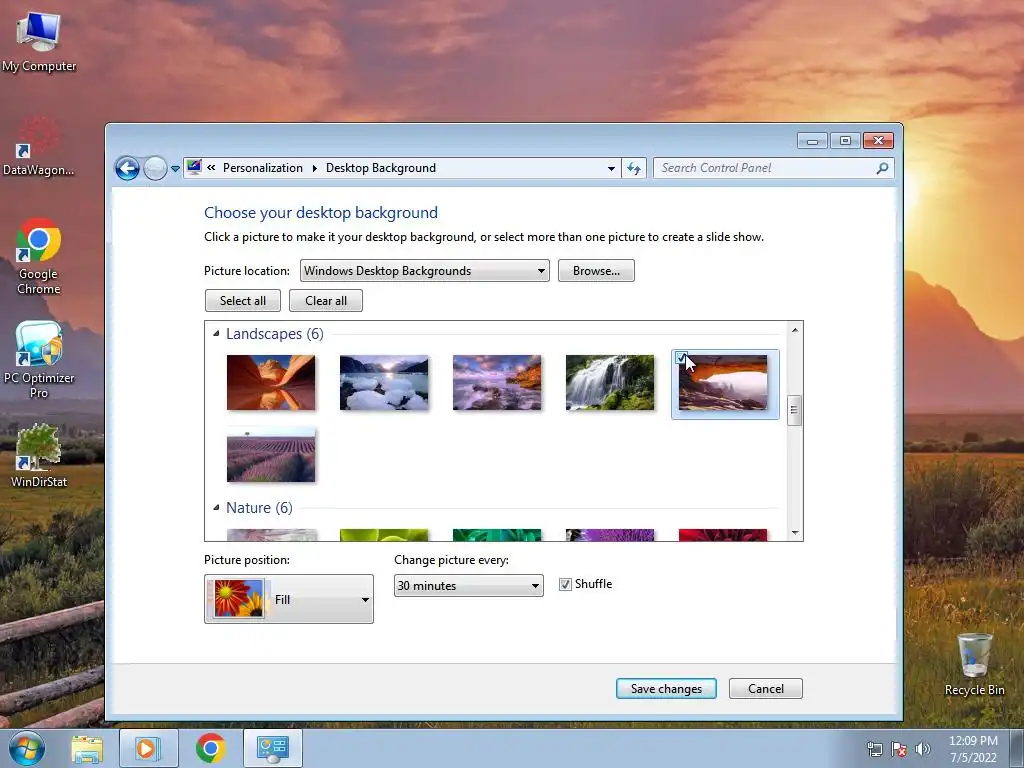This screenshot has height=768, width=1024.
Task: Open the Picture location dropdown
Action: coord(424,270)
